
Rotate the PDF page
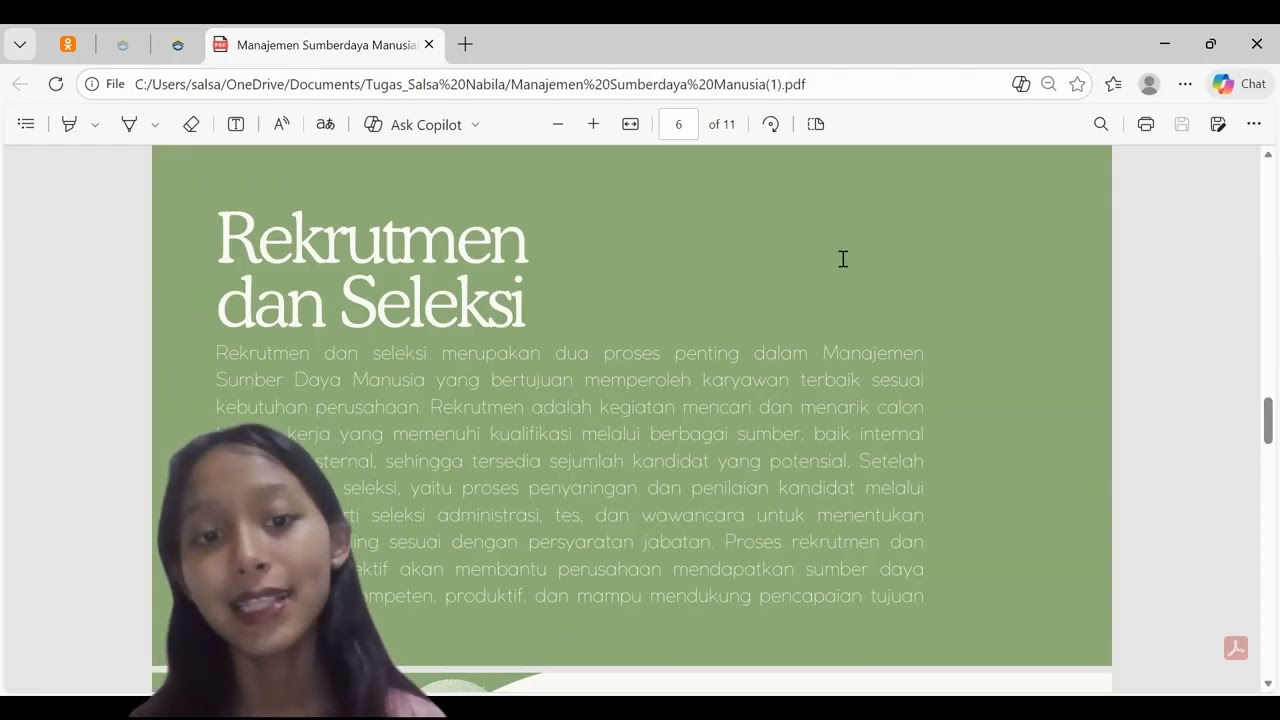pos(770,124)
